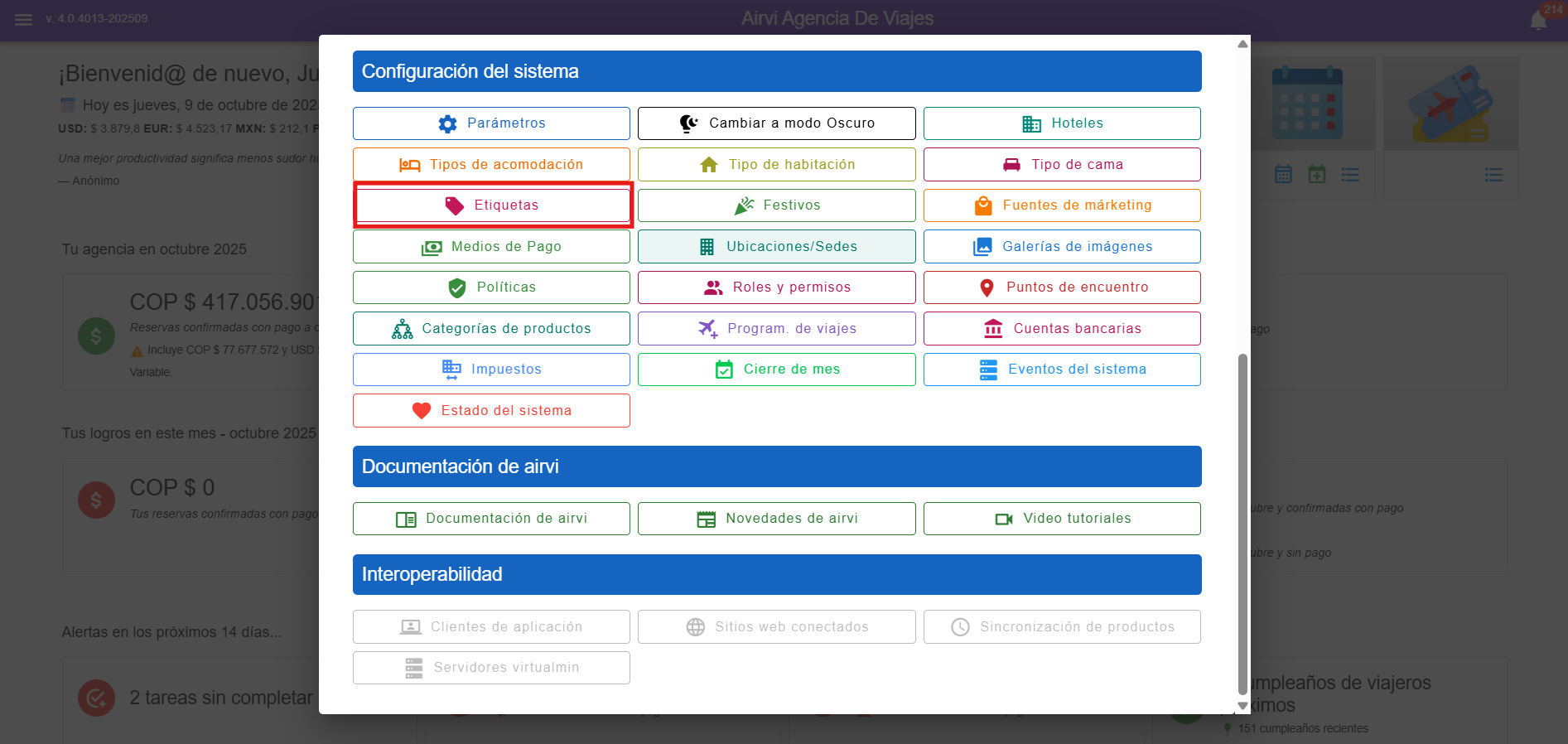Open Galerías de imágenes

pos(1062,247)
